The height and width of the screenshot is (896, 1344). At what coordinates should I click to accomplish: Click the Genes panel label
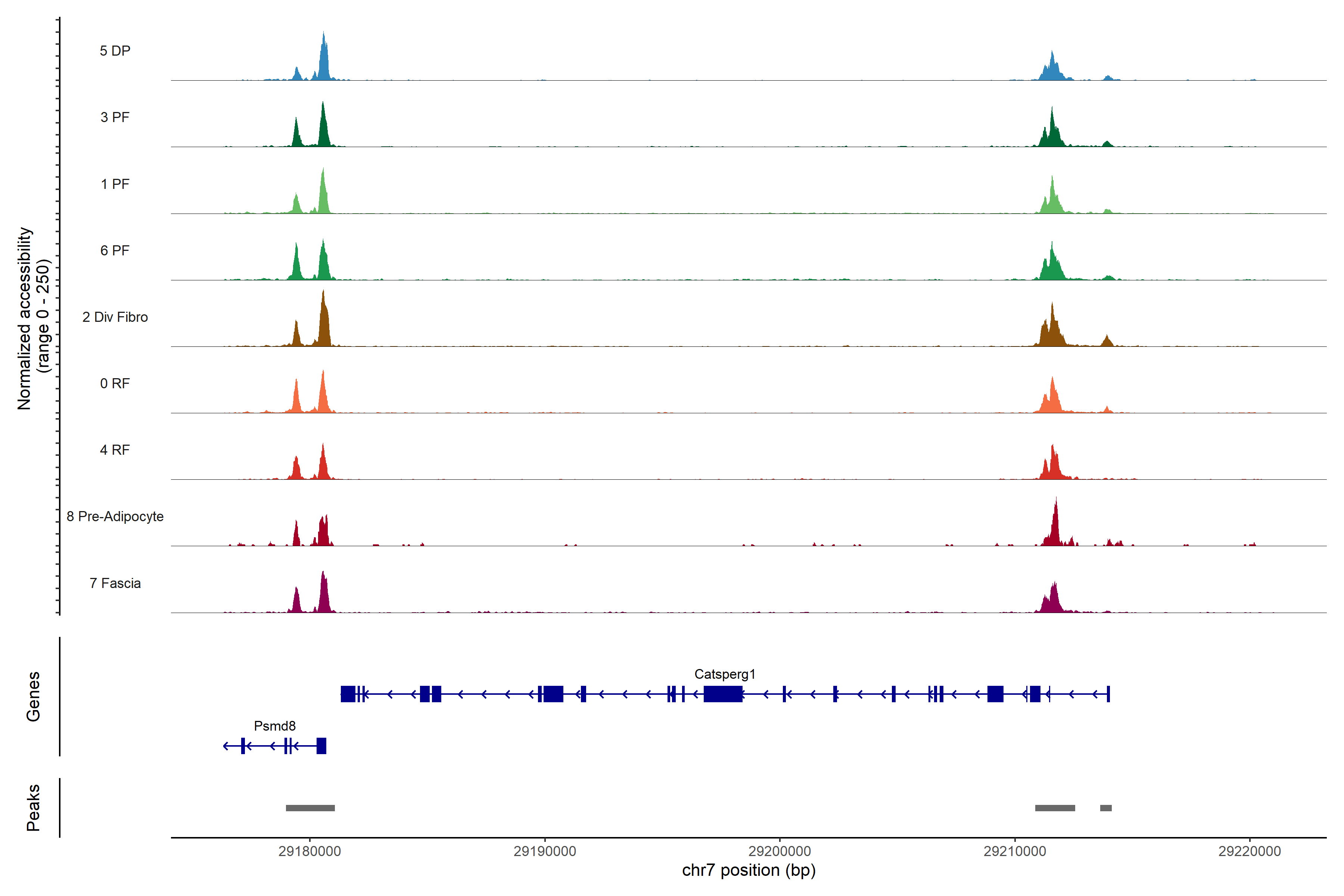tap(33, 696)
